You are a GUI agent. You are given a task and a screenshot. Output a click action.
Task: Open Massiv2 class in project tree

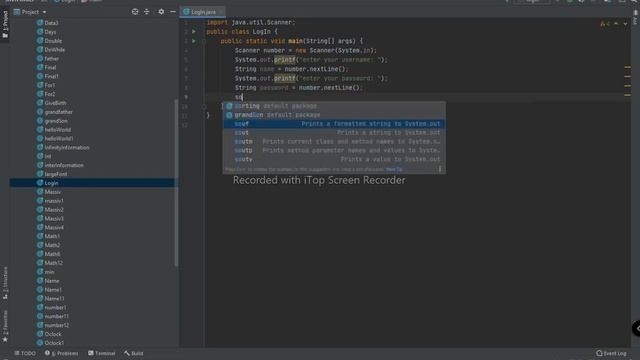[54, 209]
